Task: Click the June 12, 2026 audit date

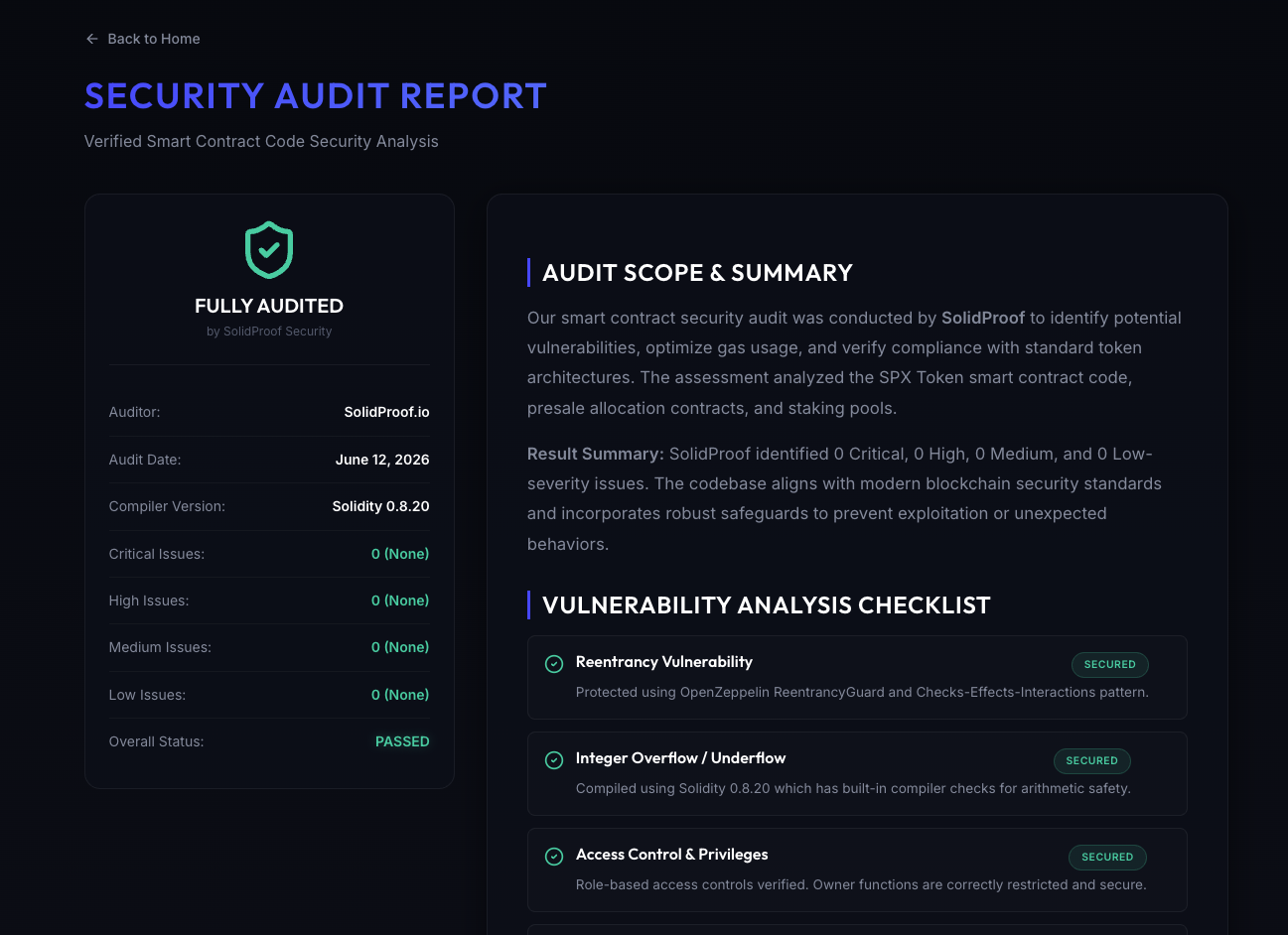Action: click(x=382, y=460)
